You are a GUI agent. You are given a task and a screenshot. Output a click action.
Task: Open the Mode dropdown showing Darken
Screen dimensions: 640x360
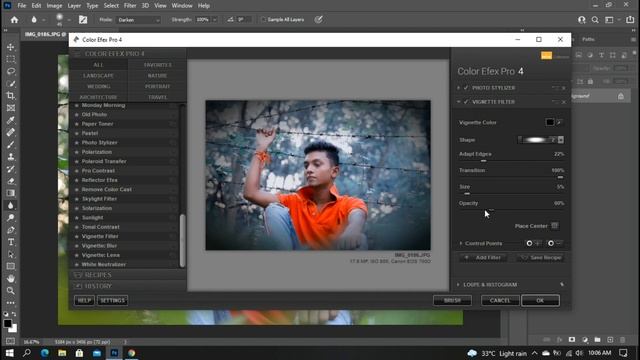(138, 20)
